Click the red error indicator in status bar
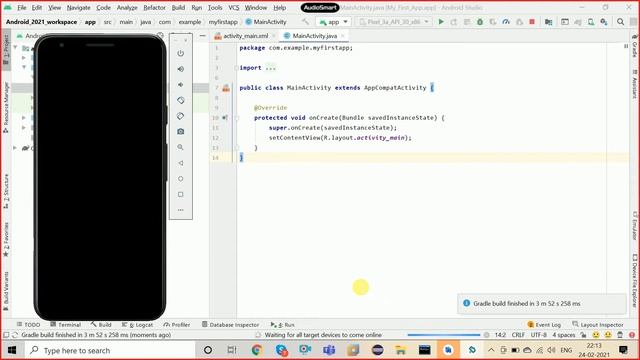This screenshot has width=640, height=360. click(632, 335)
